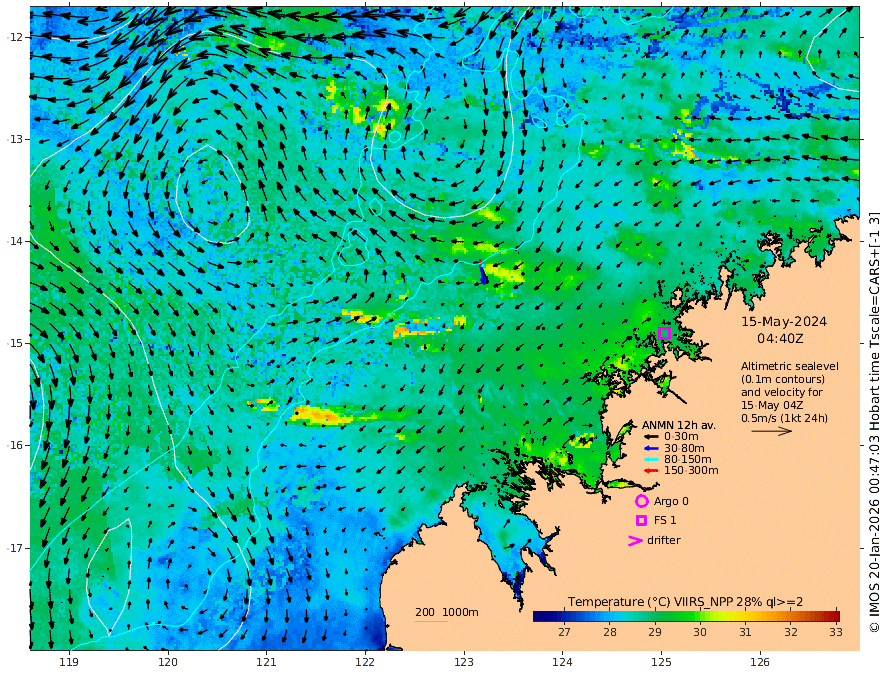Click the drifter magenta arrowhead legend icon
880x680 pixels.
tap(635, 540)
